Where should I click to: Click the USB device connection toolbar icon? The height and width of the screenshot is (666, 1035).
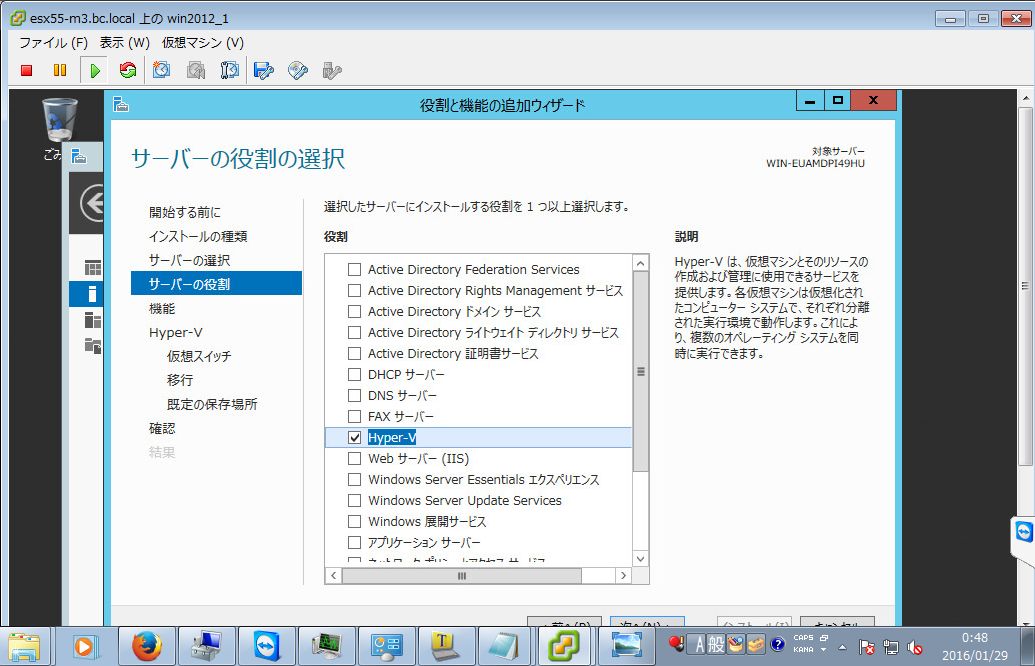[x=332, y=71]
